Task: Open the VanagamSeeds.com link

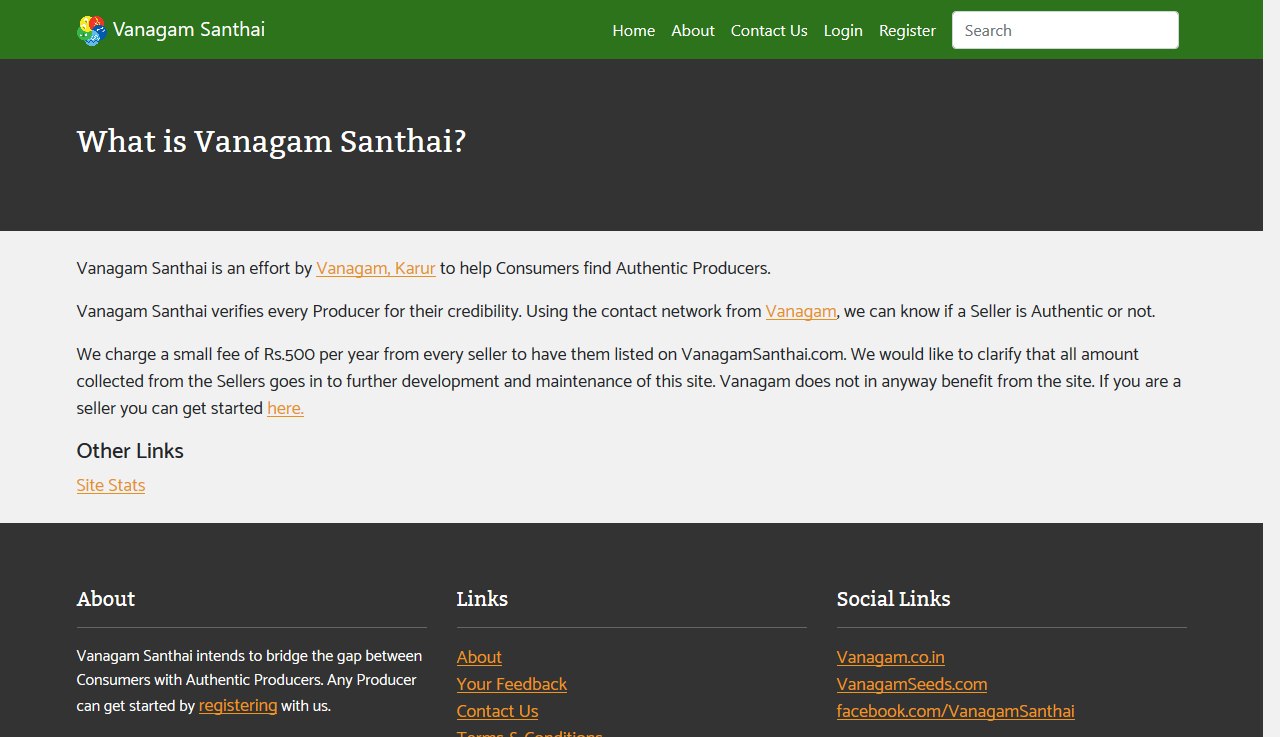Action: coord(911,684)
